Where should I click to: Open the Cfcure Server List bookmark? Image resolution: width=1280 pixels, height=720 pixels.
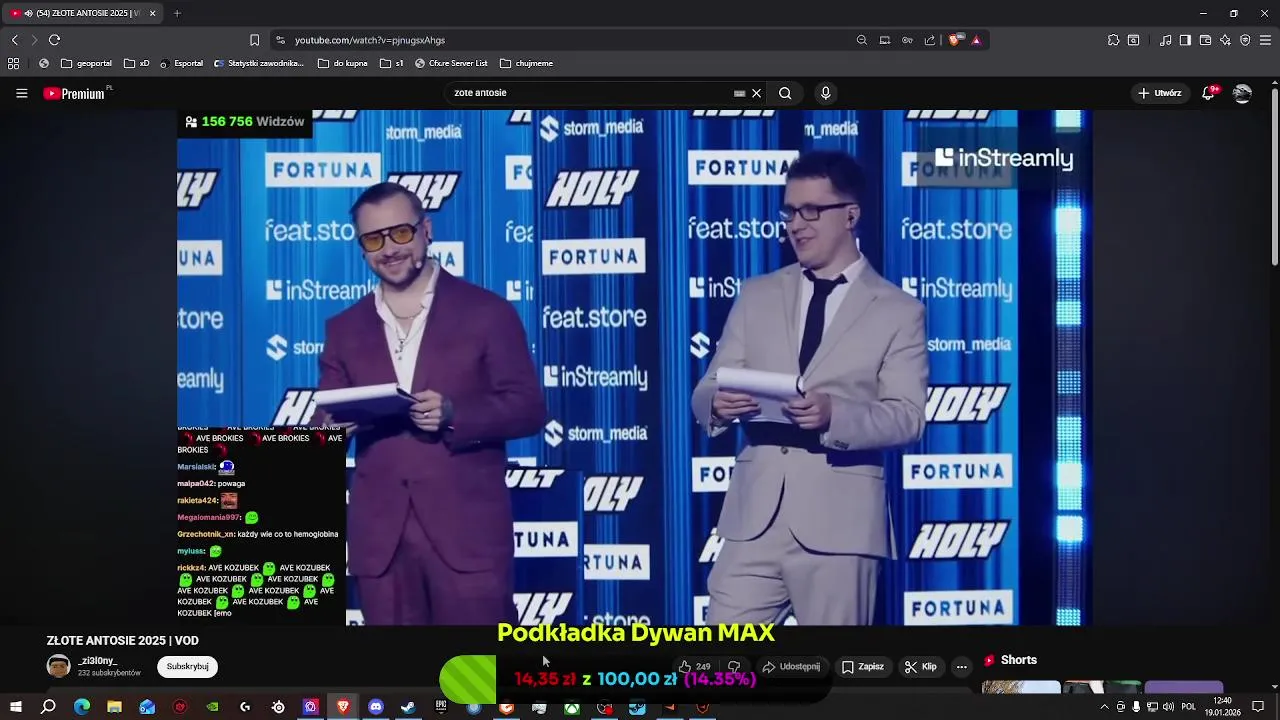pyautogui.click(x=451, y=63)
